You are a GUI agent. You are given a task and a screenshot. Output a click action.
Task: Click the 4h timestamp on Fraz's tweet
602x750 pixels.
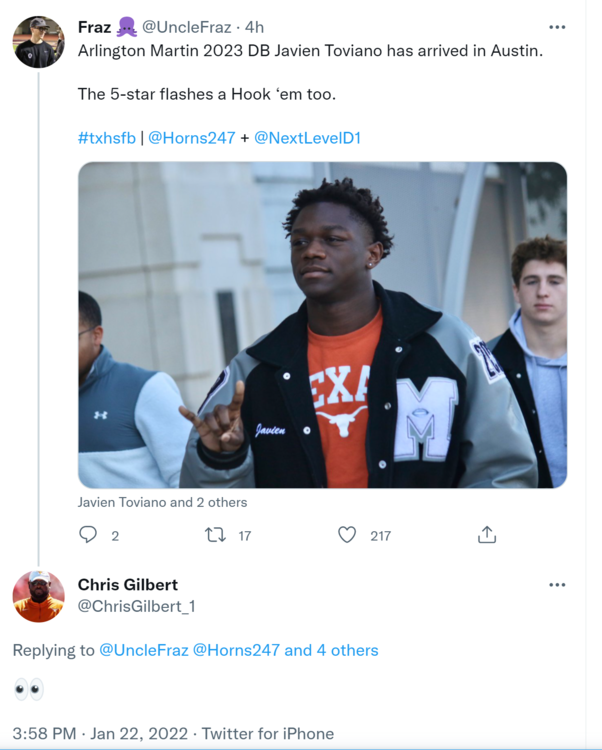coord(255,27)
